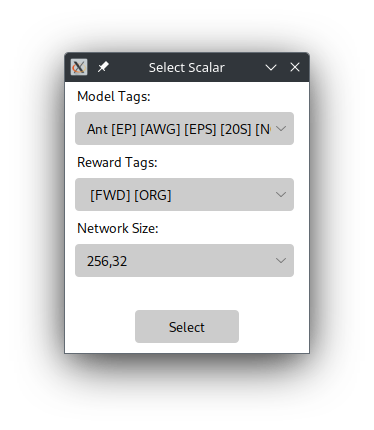Open the Network Size dropdown

click(x=184, y=261)
